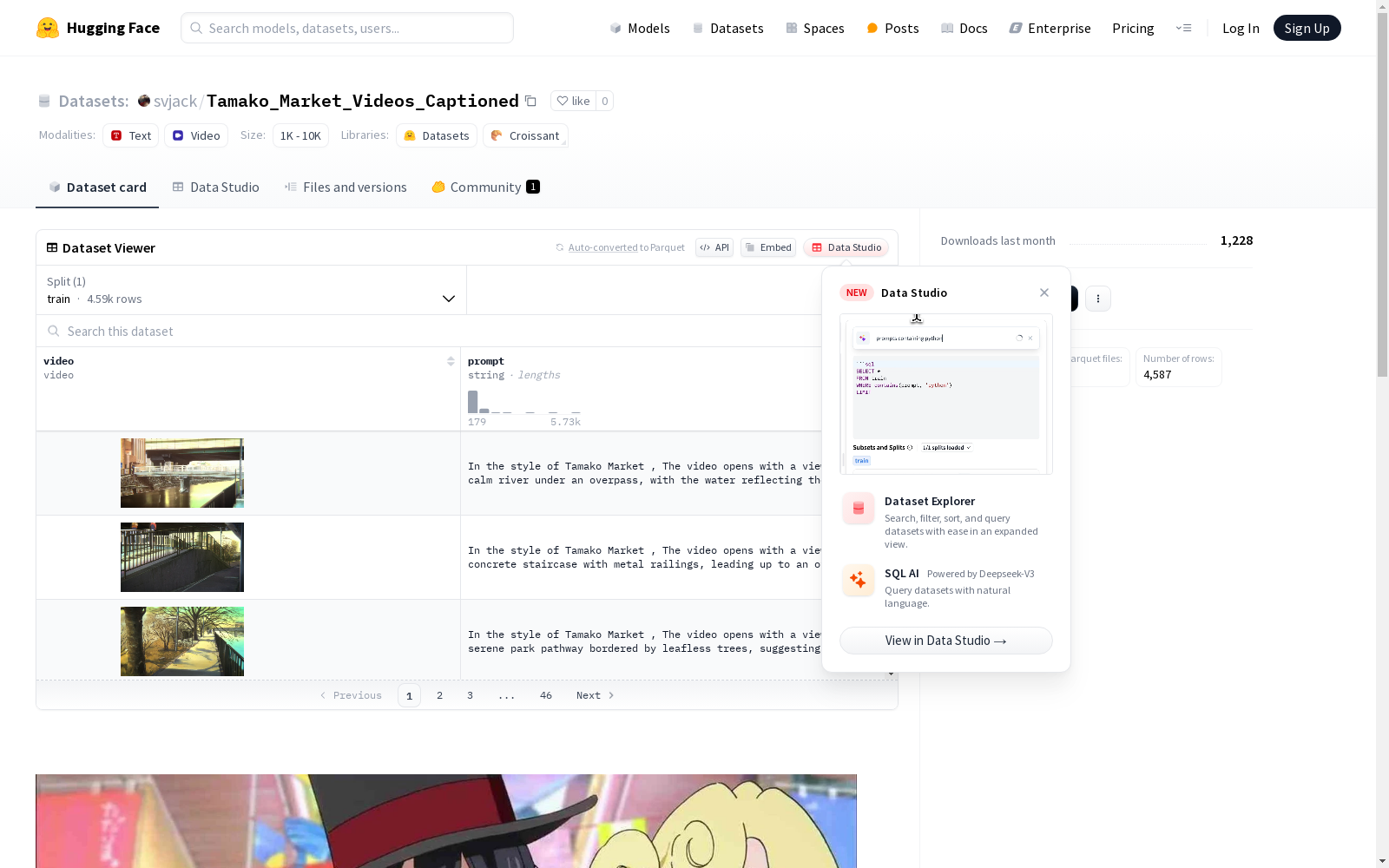The image size is (1389, 868).
Task: Click the Datasets breadcrumb icon
Action: coord(44,101)
